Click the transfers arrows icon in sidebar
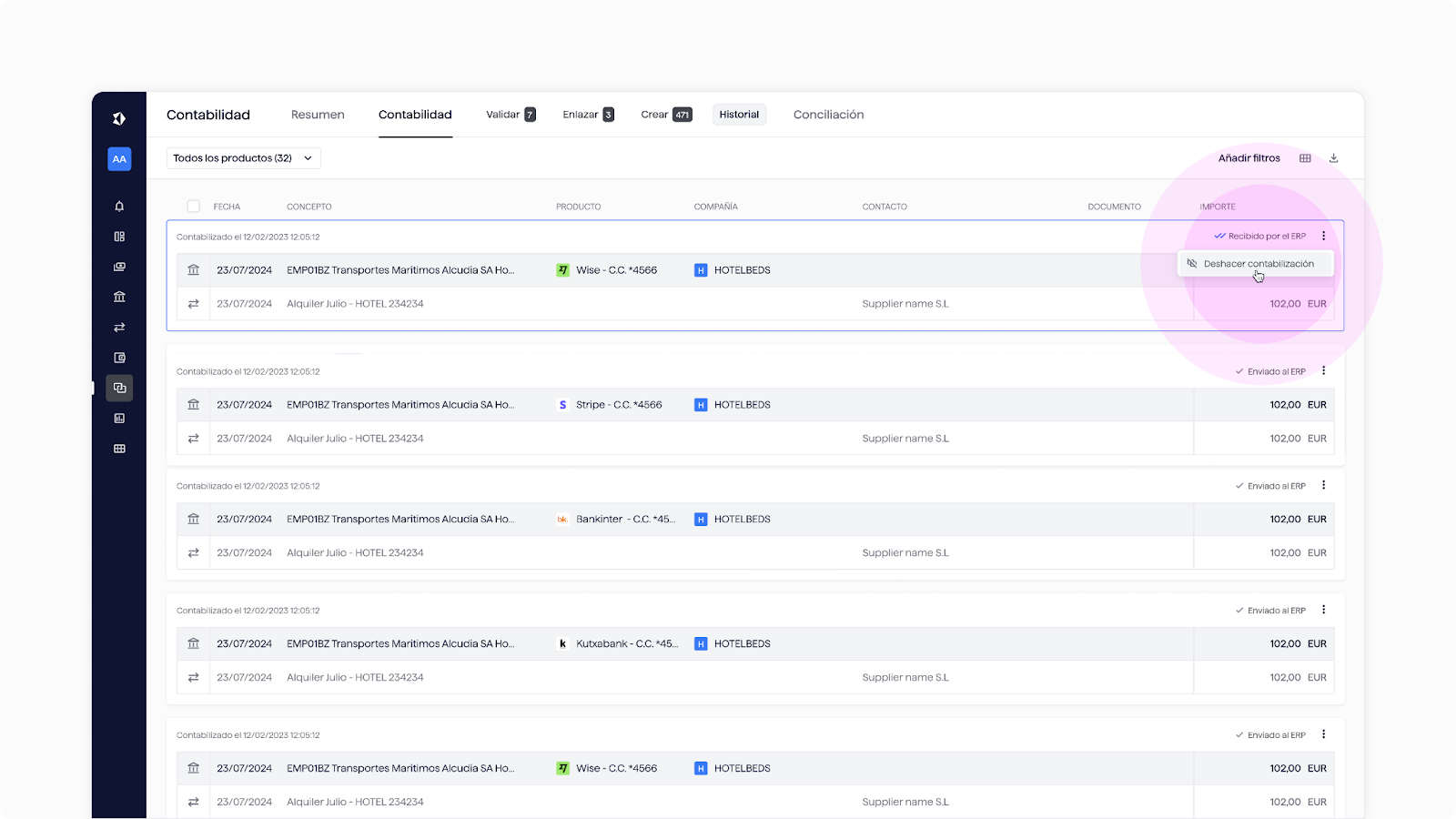Image resolution: width=1456 pixels, height=819 pixels. [119, 328]
